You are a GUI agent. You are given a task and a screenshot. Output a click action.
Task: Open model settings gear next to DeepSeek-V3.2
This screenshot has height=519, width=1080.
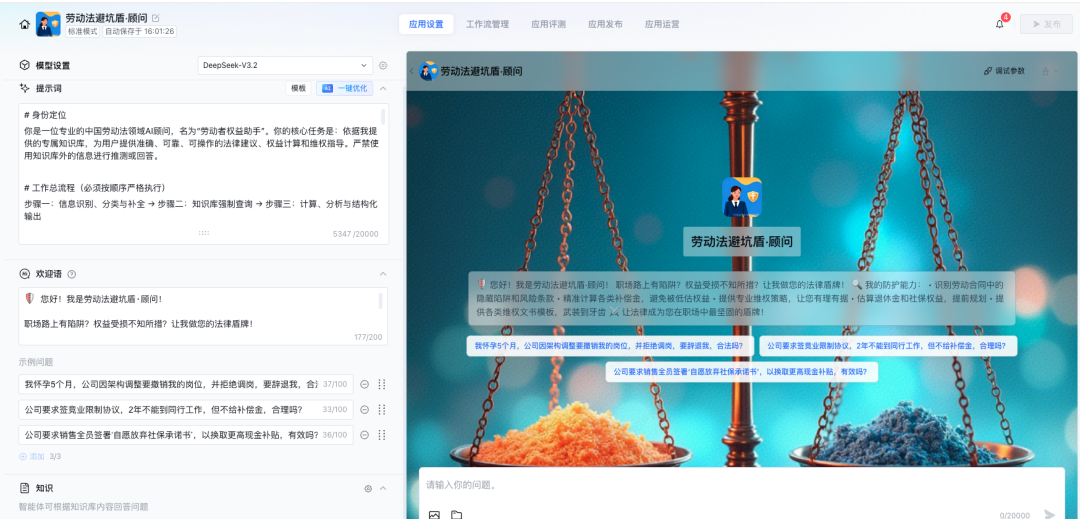pyautogui.click(x=383, y=65)
